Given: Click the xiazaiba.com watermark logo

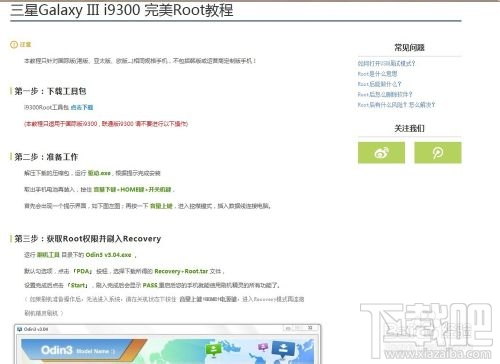Looking at the screenshot, I should click(x=427, y=331).
